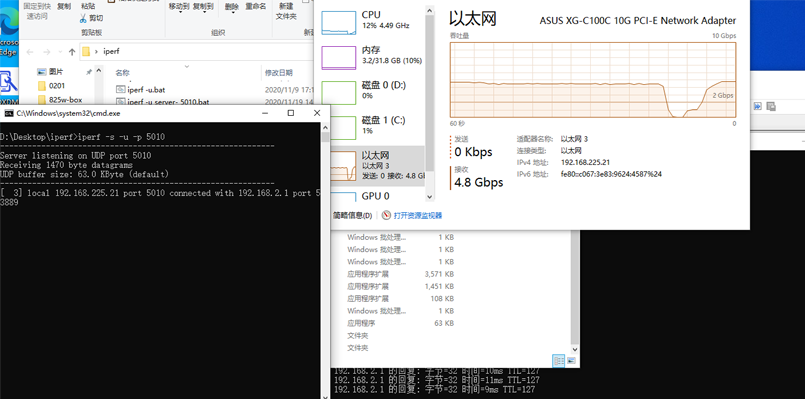Select the 825w-box folder in navigation pane
This screenshot has width=805, height=399.
[x=66, y=100]
